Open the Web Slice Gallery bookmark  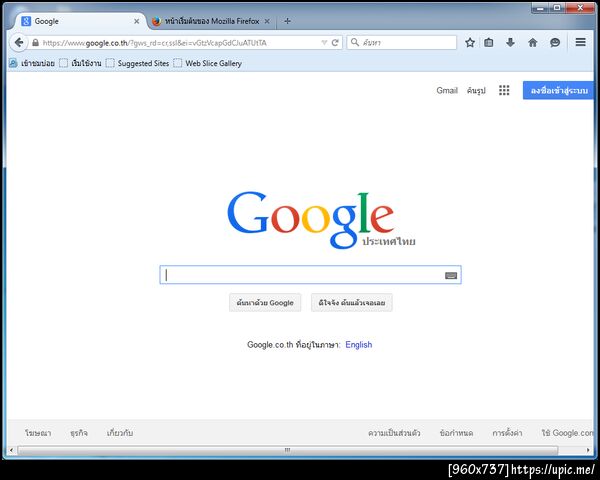click(208, 63)
